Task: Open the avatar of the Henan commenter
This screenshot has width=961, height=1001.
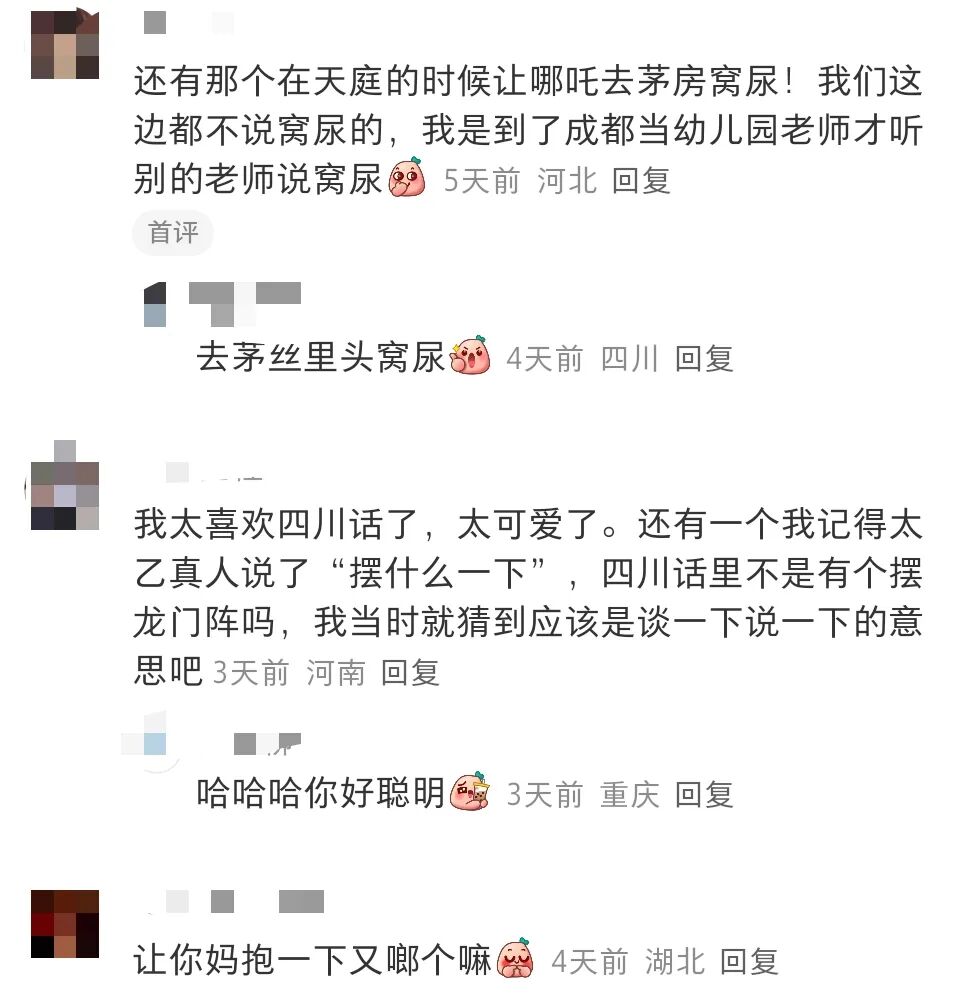Action: click(x=65, y=485)
